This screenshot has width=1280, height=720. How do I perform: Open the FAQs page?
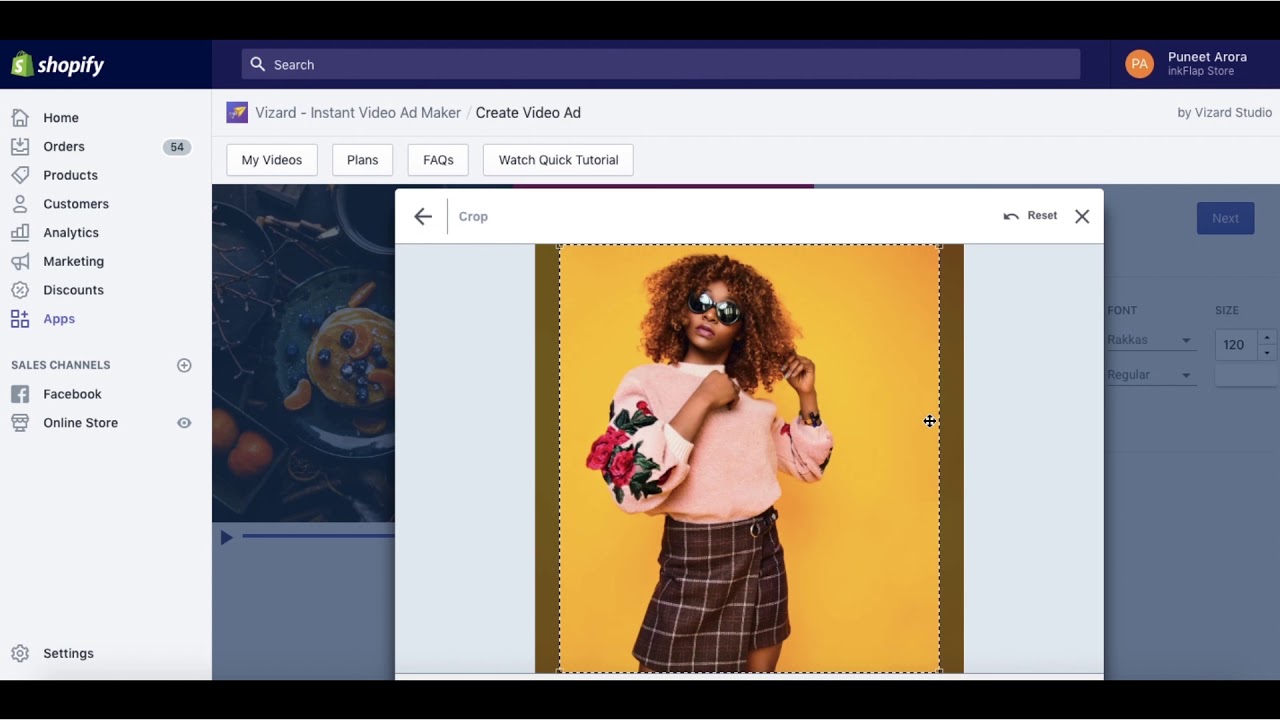438,160
